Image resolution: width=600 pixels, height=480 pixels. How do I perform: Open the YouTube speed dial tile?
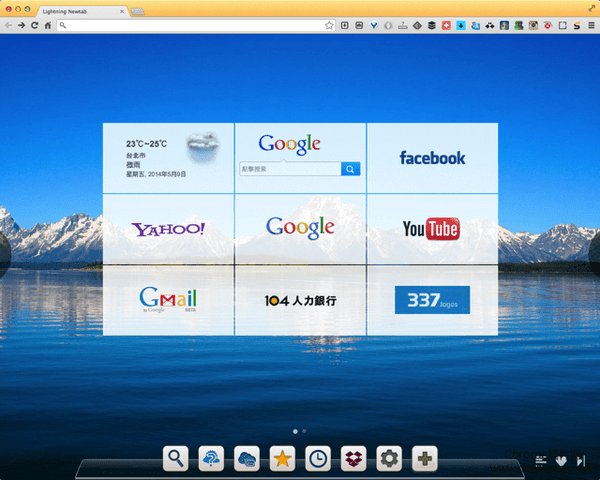click(432, 229)
